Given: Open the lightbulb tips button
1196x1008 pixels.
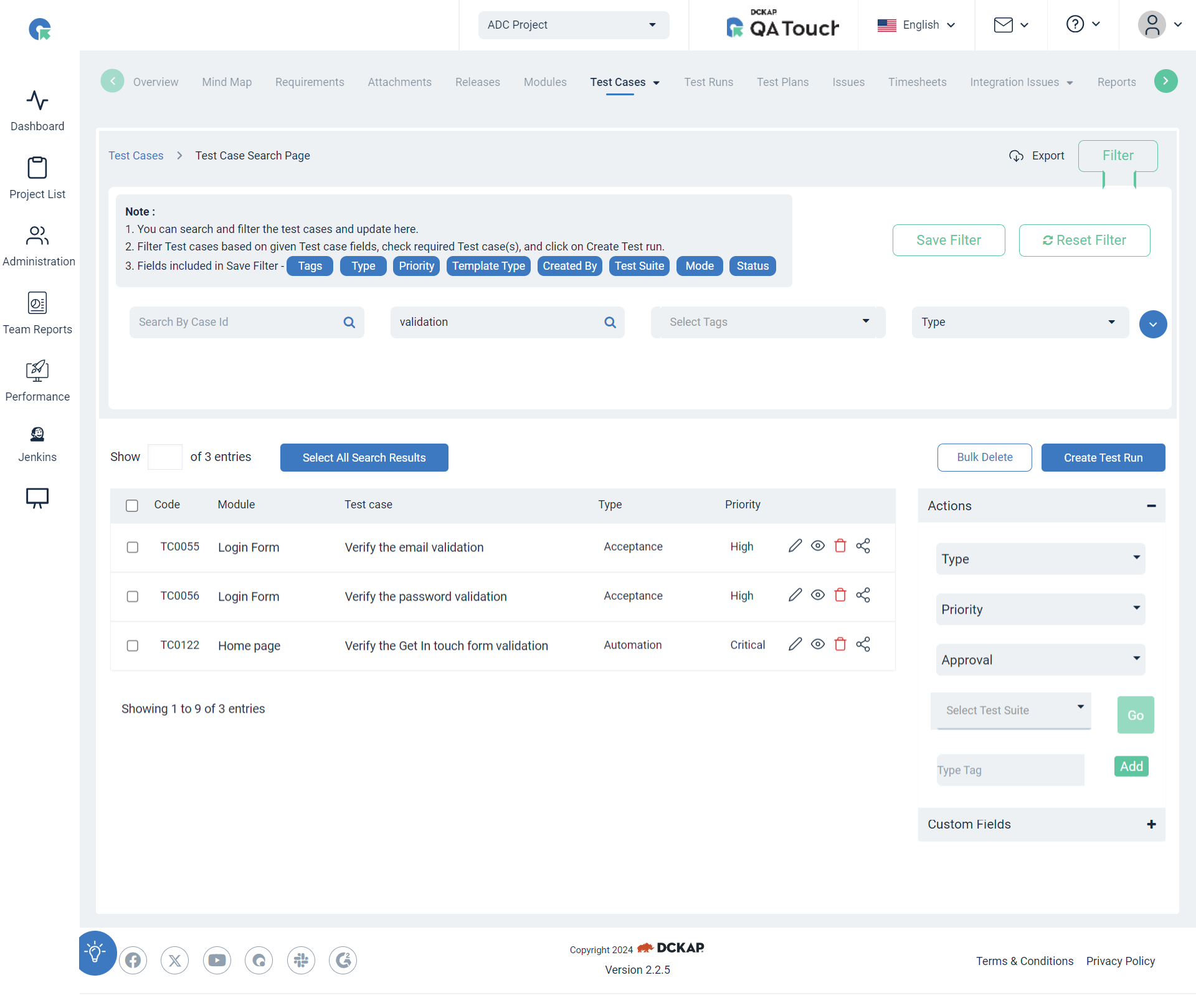Looking at the screenshot, I should pos(97,953).
